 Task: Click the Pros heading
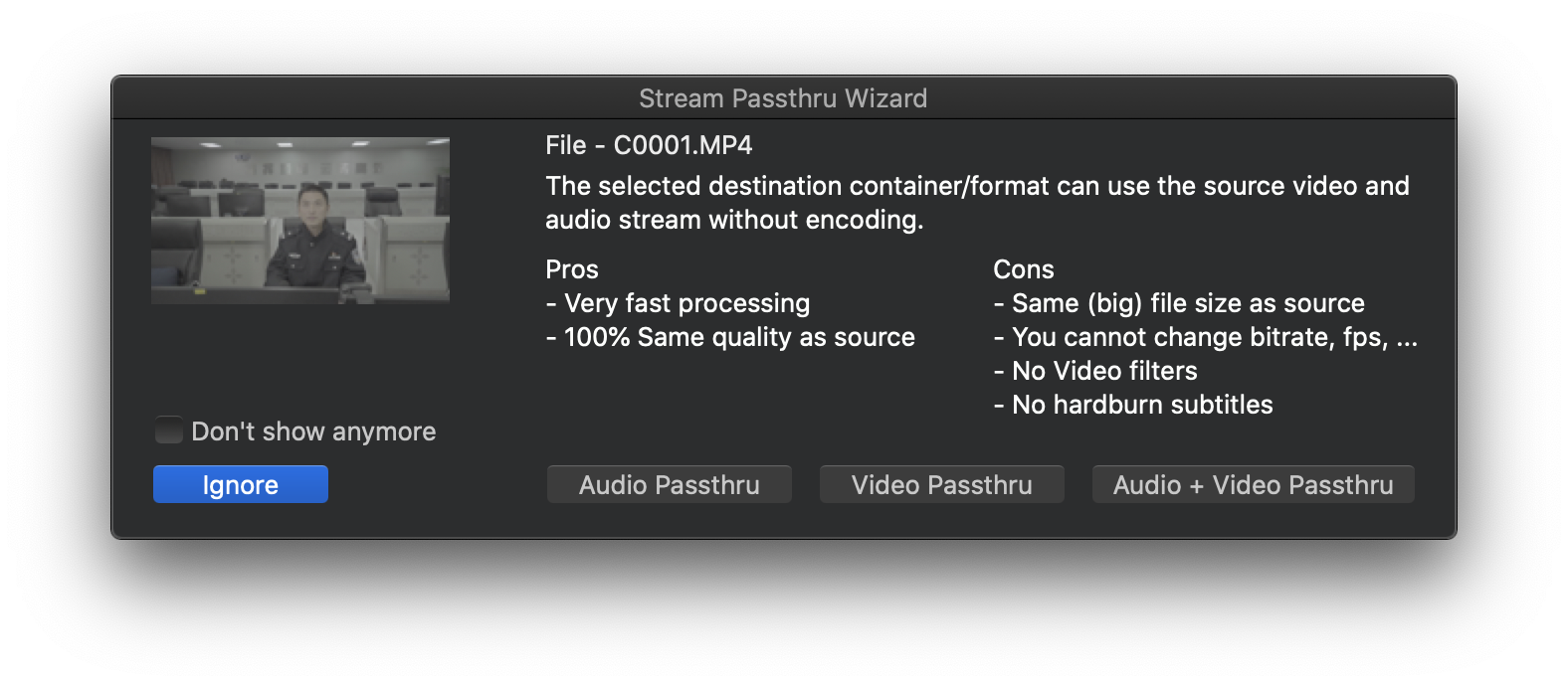pos(572,269)
